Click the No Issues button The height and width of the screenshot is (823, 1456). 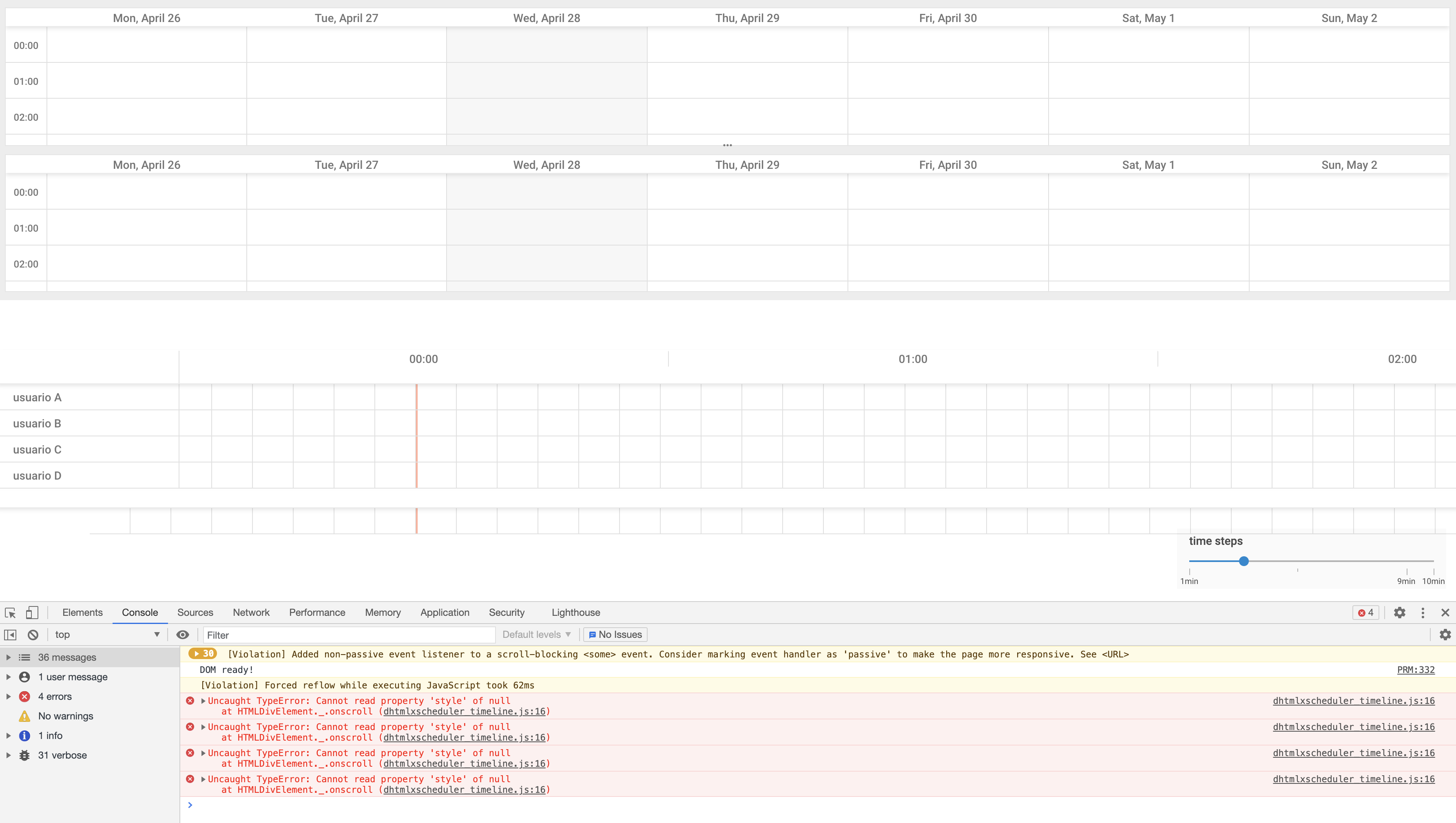click(x=615, y=635)
